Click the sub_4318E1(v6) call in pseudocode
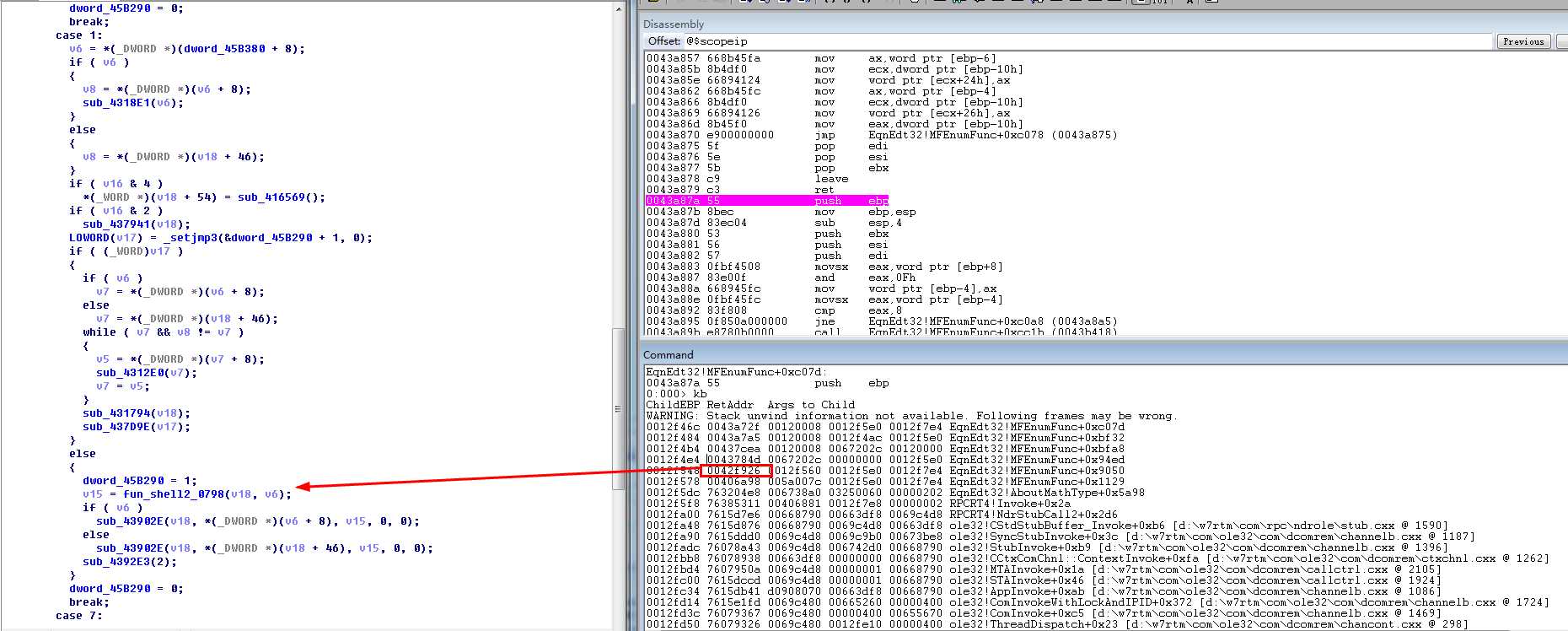This screenshot has height=631, width=1568. (x=133, y=103)
